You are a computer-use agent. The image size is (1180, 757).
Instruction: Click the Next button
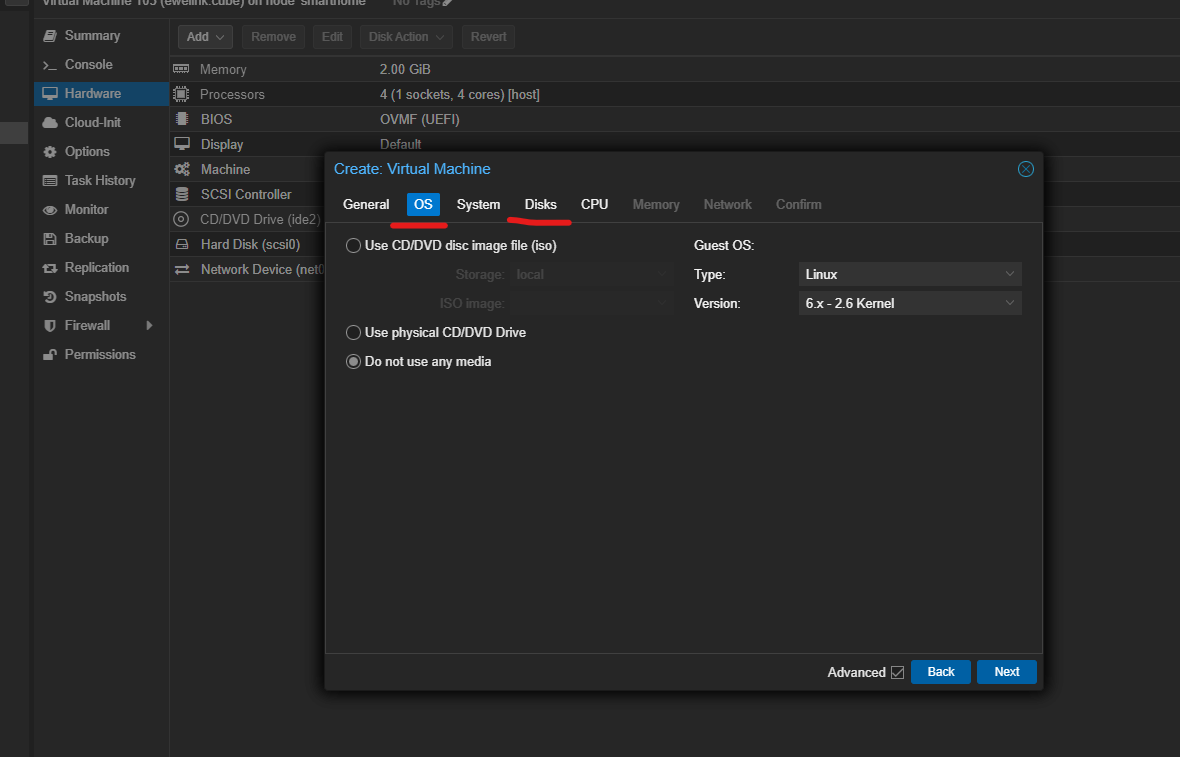pyautogui.click(x=1007, y=672)
